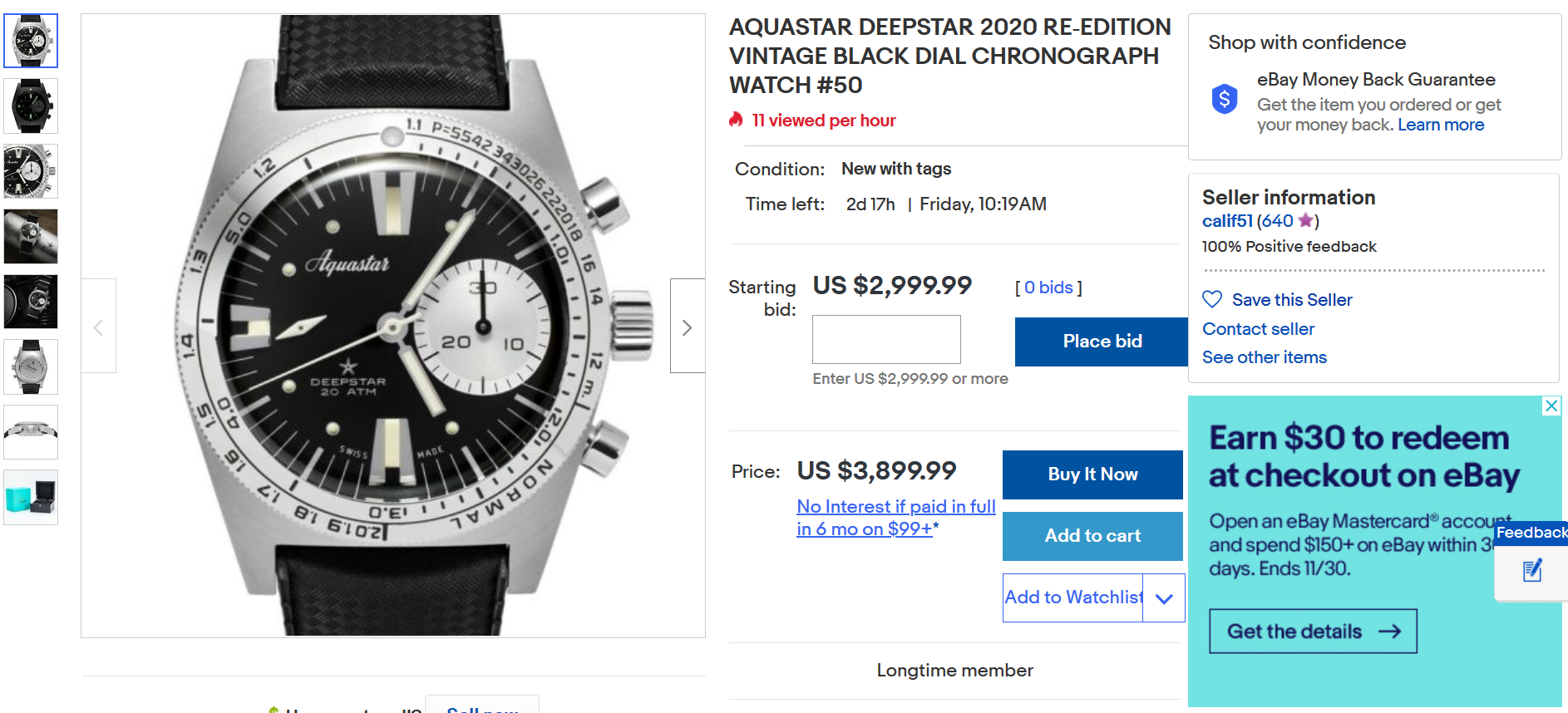
Task: Click the Place bid button
Action: [x=1102, y=342]
